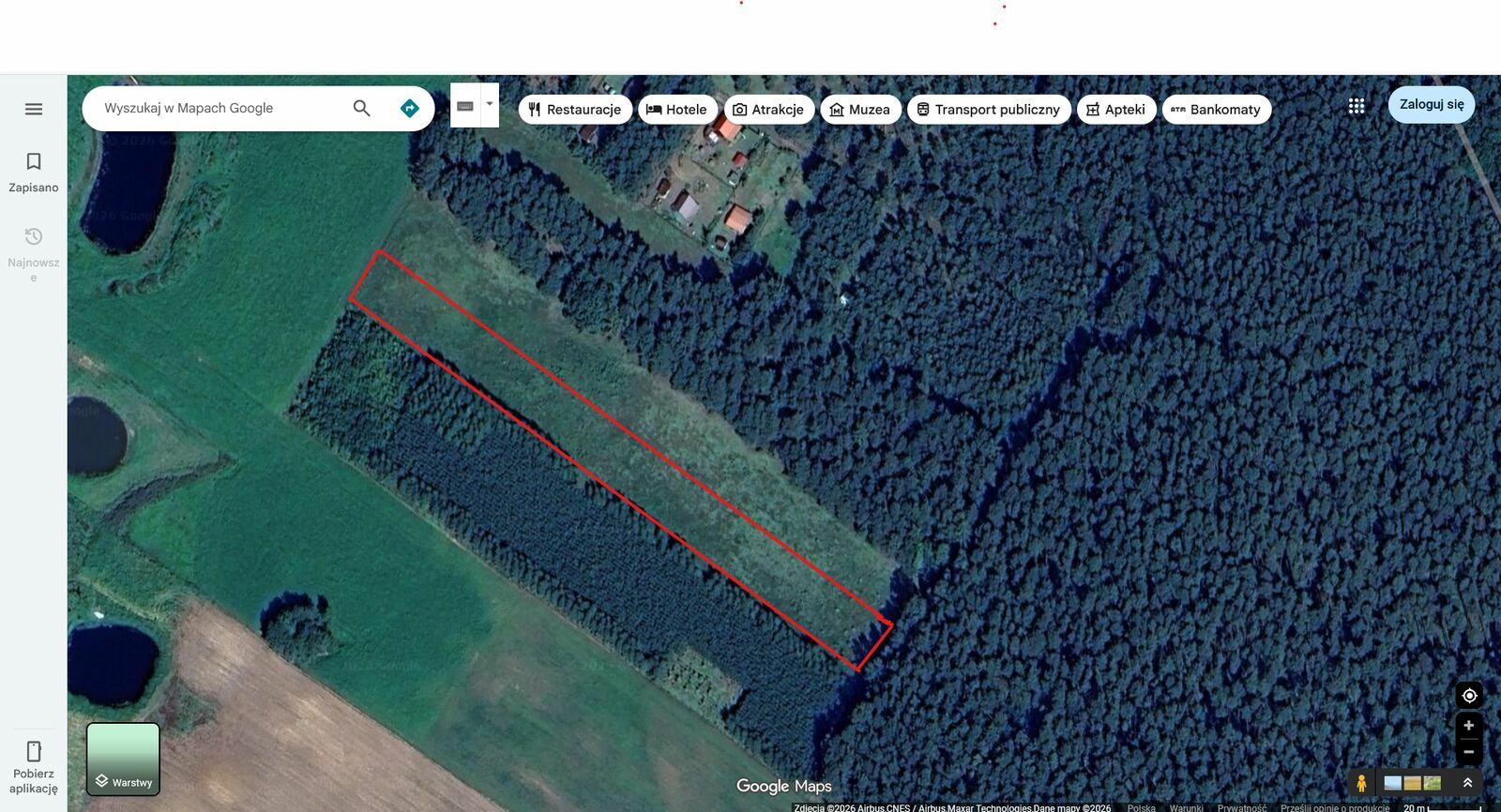The height and width of the screenshot is (812, 1501).
Task: Zoom in with the plus button
Action: [x=1469, y=725]
